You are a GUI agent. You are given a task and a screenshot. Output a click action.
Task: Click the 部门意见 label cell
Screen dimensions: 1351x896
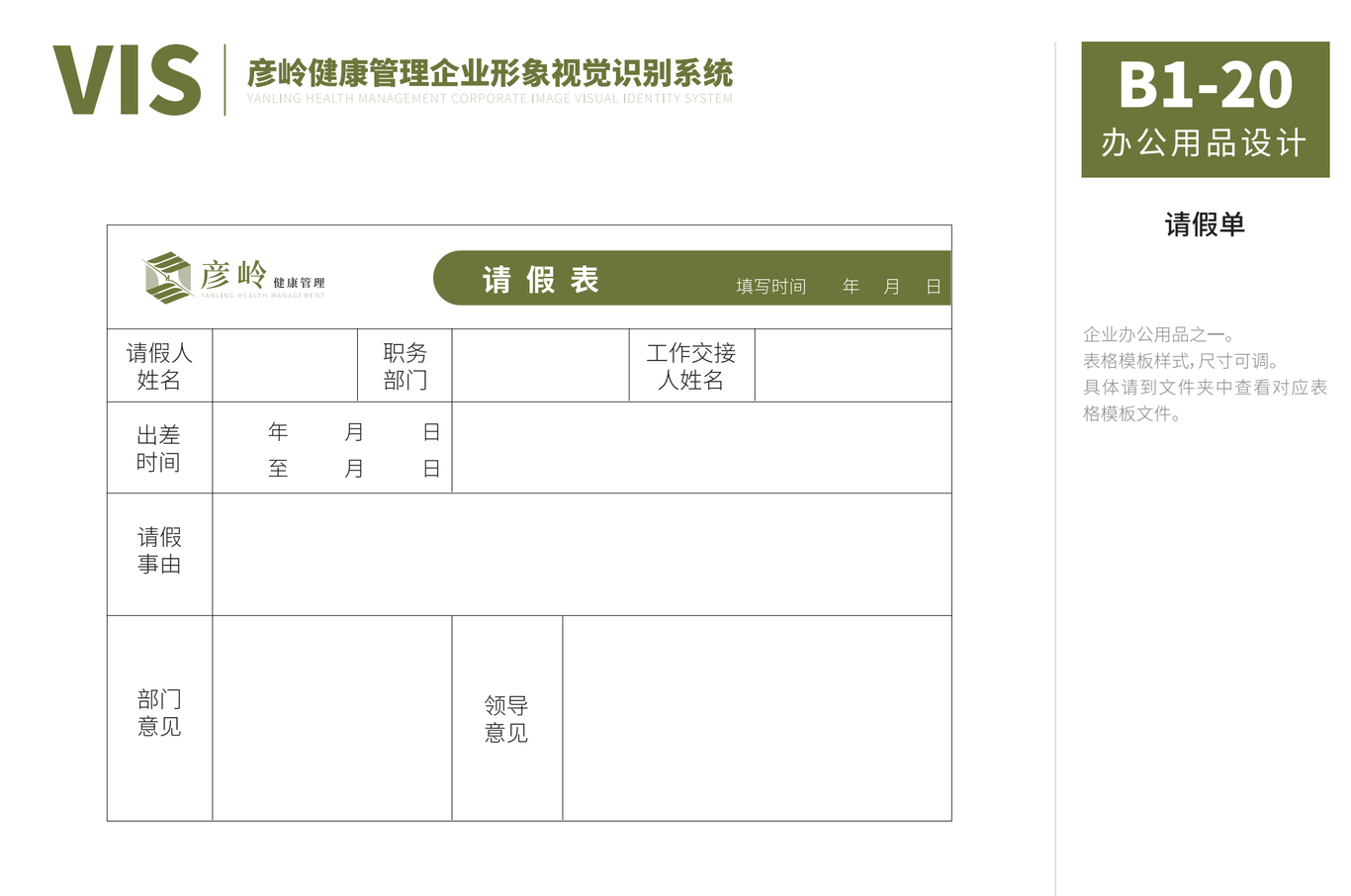159,718
